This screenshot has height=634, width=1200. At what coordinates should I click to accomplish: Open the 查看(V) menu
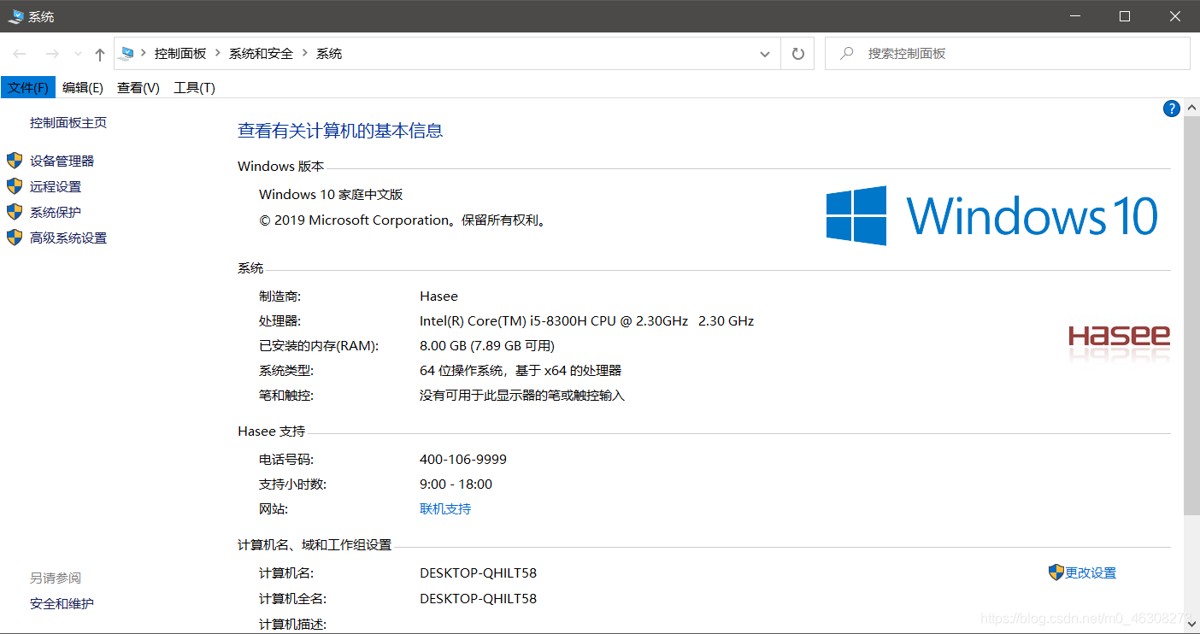click(x=138, y=88)
